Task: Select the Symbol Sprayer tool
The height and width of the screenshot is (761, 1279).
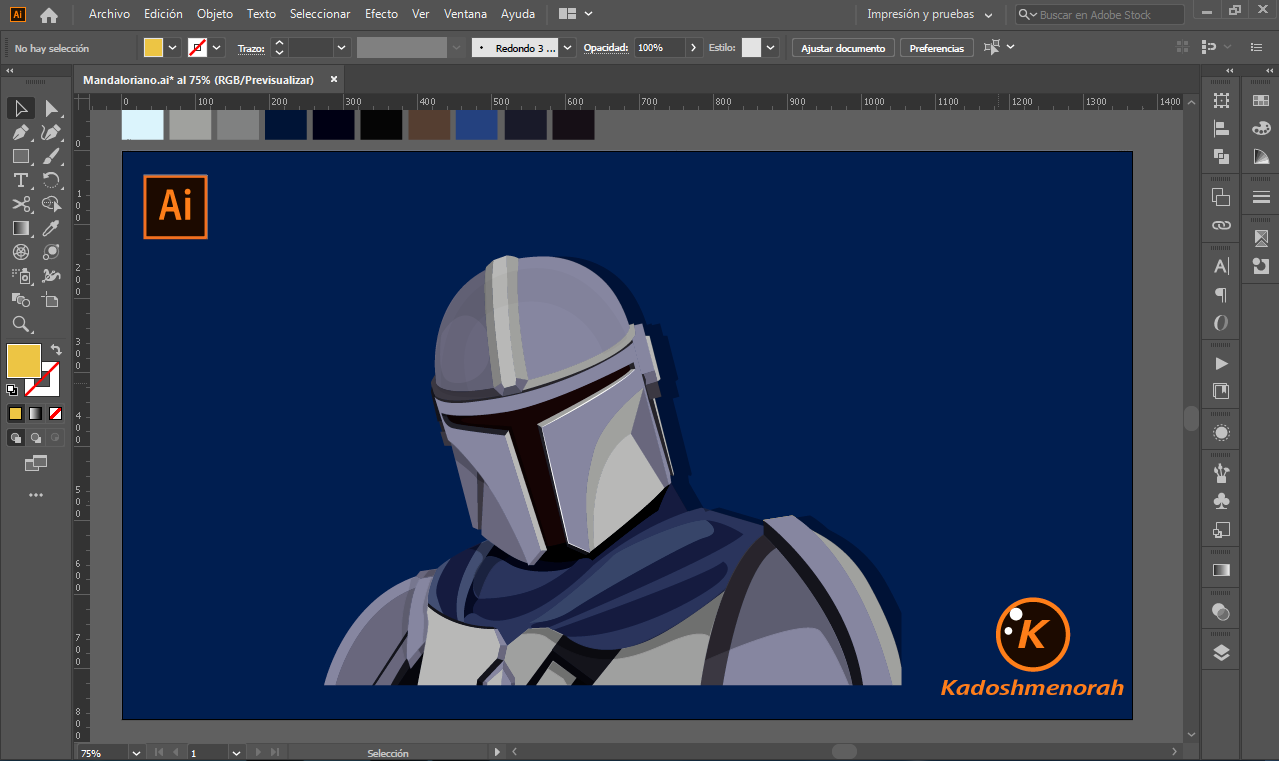Action: 20,276
